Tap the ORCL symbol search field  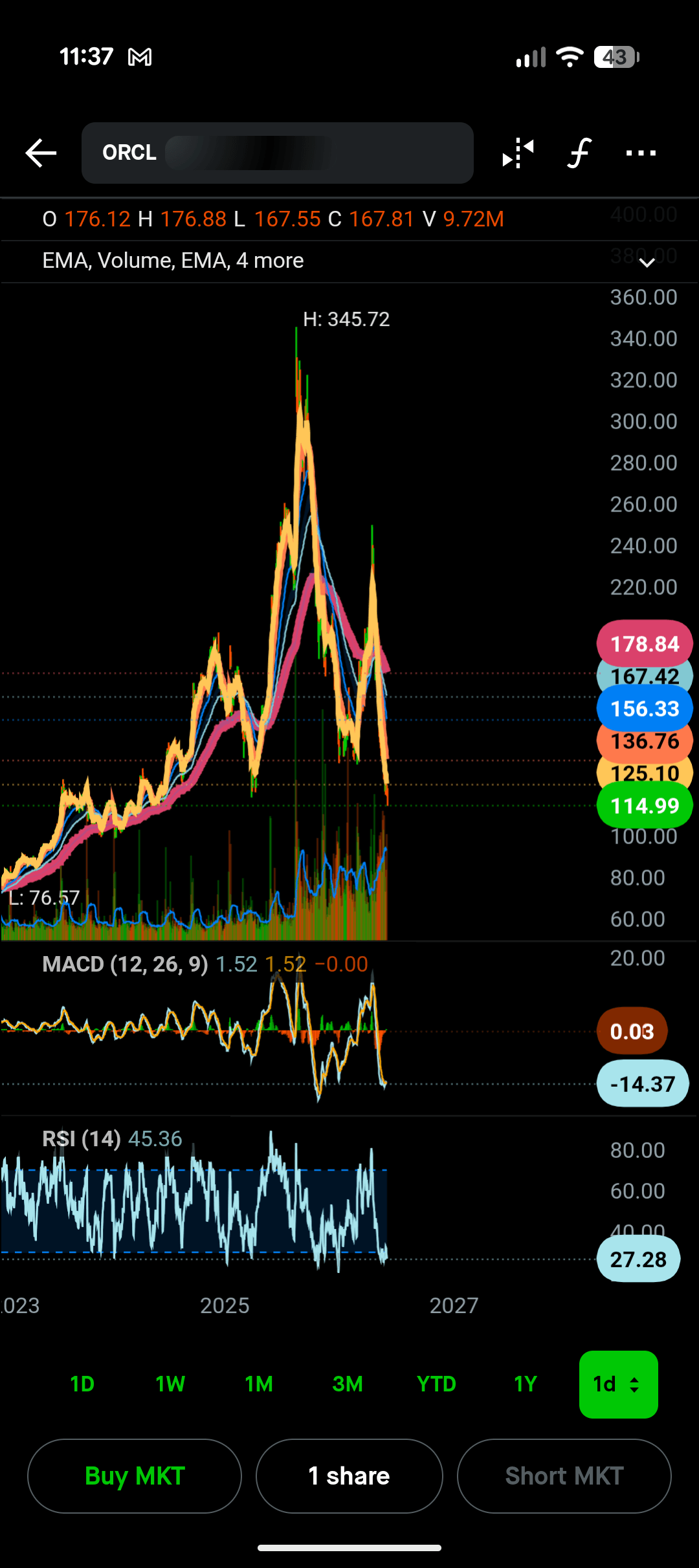pyautogui.click(x=278, y=153)
